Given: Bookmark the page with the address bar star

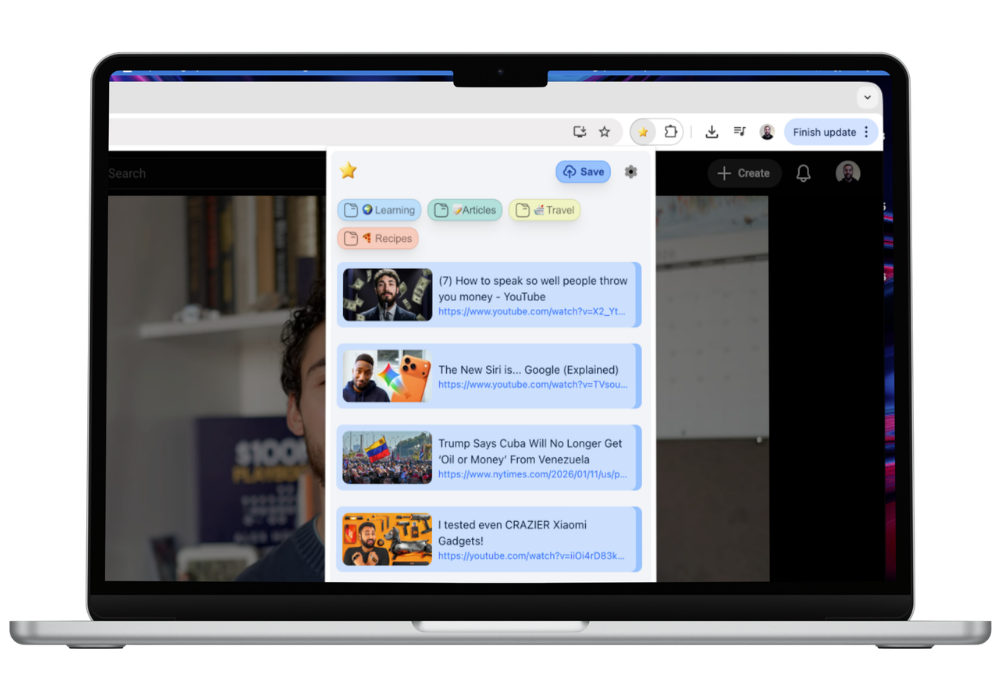Looking at the screenshot, I should (604, 131).
